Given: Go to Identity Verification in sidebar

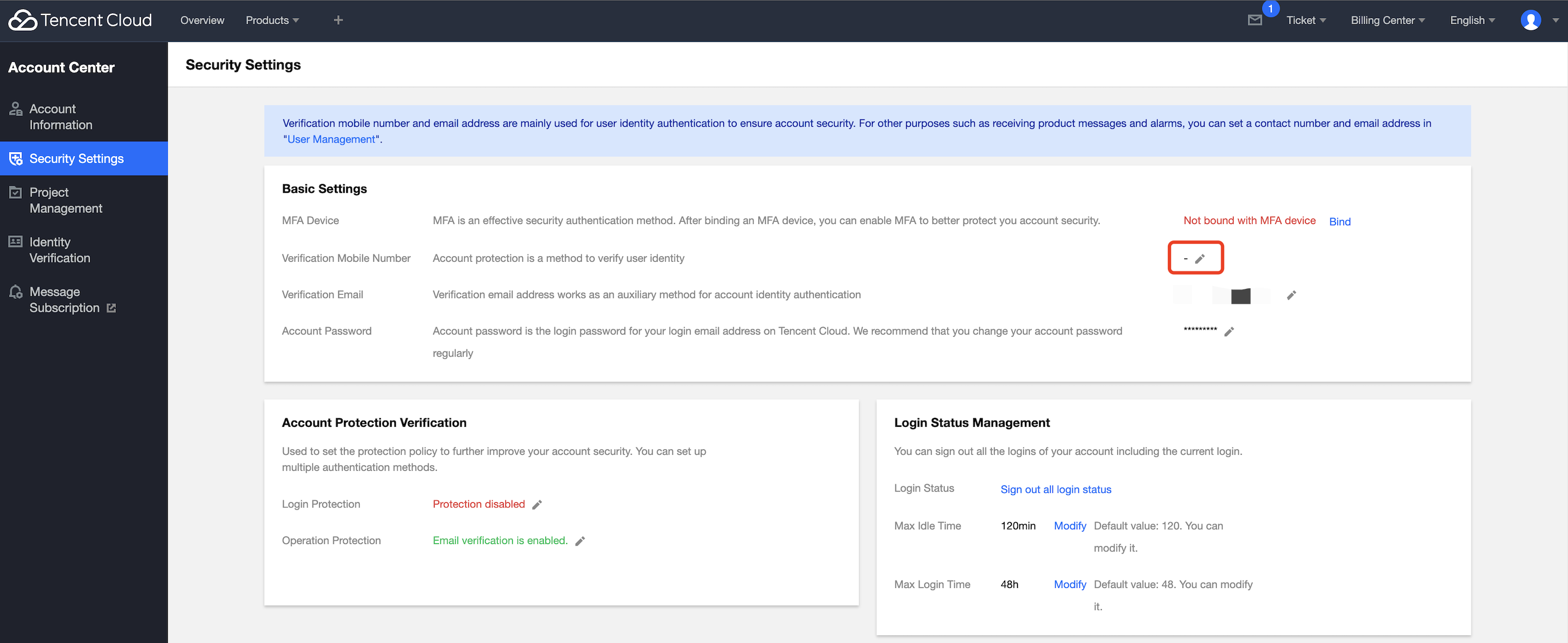Looking at the screenshot, I should [83, 249].
